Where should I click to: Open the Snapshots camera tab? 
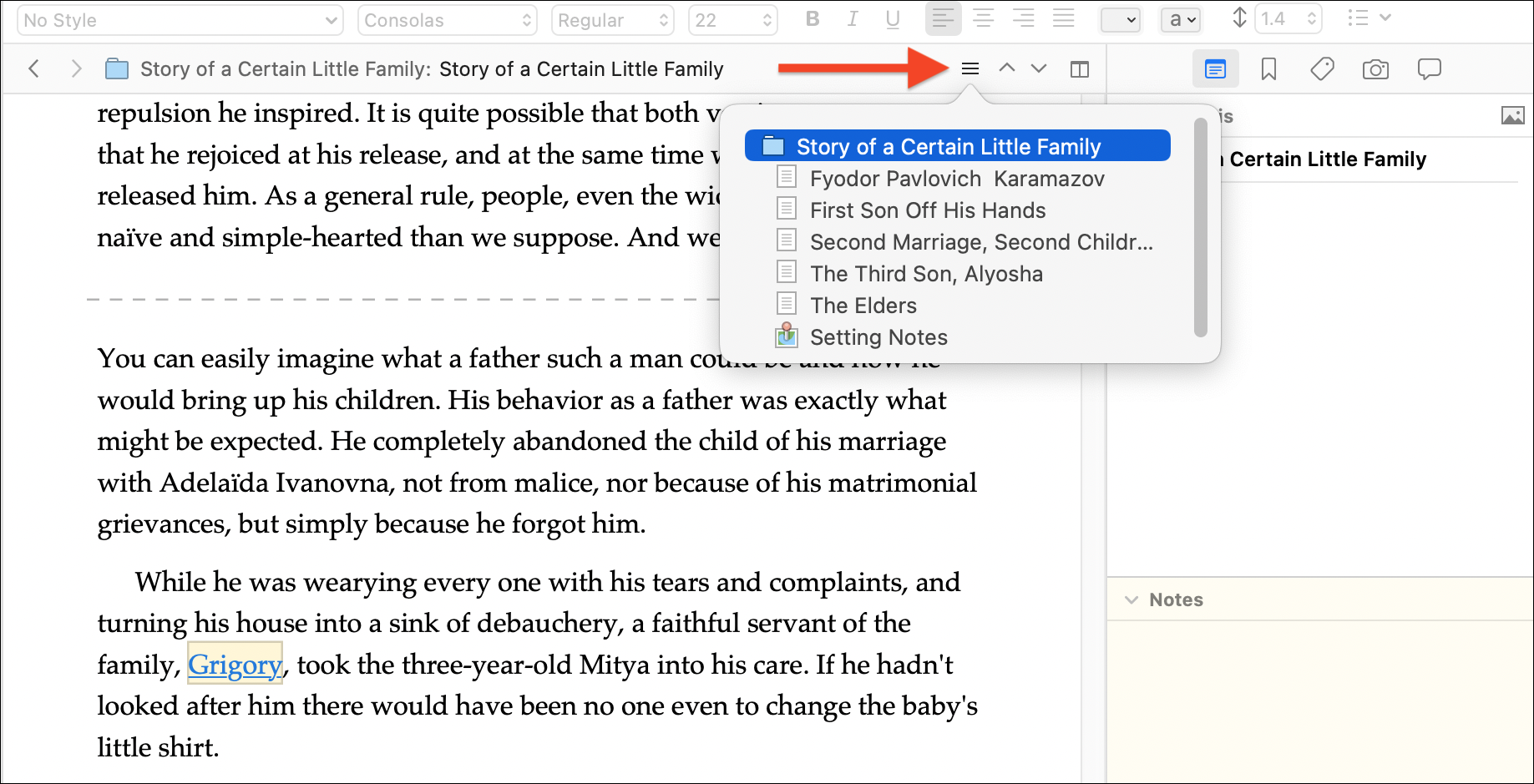point(1375,69)
